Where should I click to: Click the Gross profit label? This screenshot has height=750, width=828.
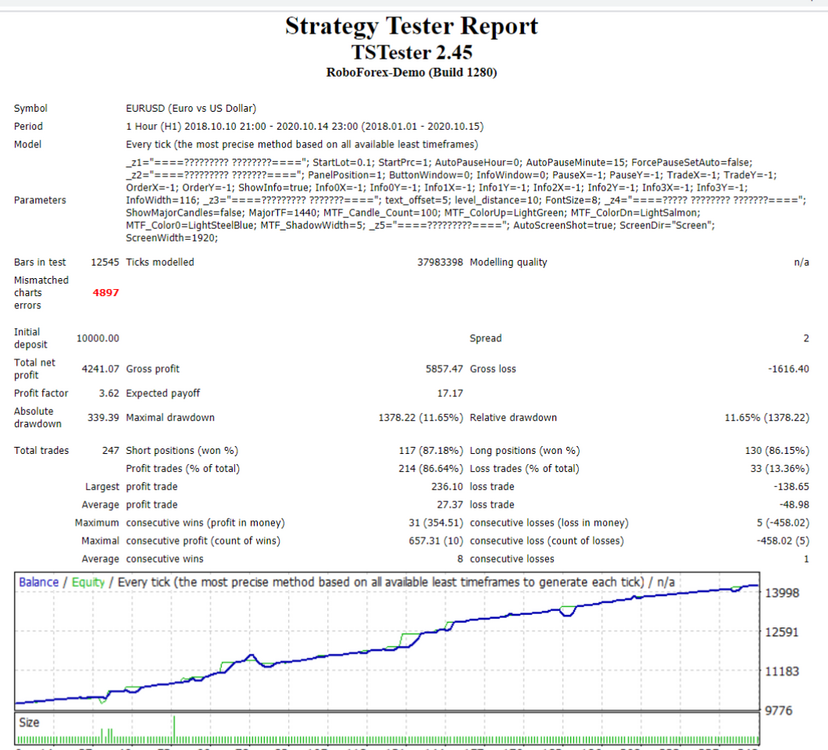coord(153,369)
